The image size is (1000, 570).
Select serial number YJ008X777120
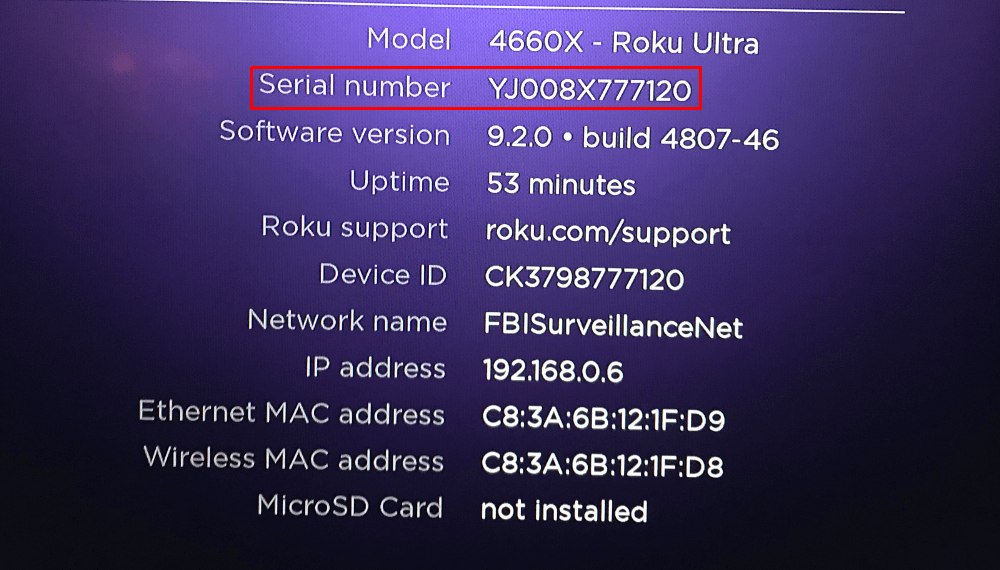pos(589,89)
